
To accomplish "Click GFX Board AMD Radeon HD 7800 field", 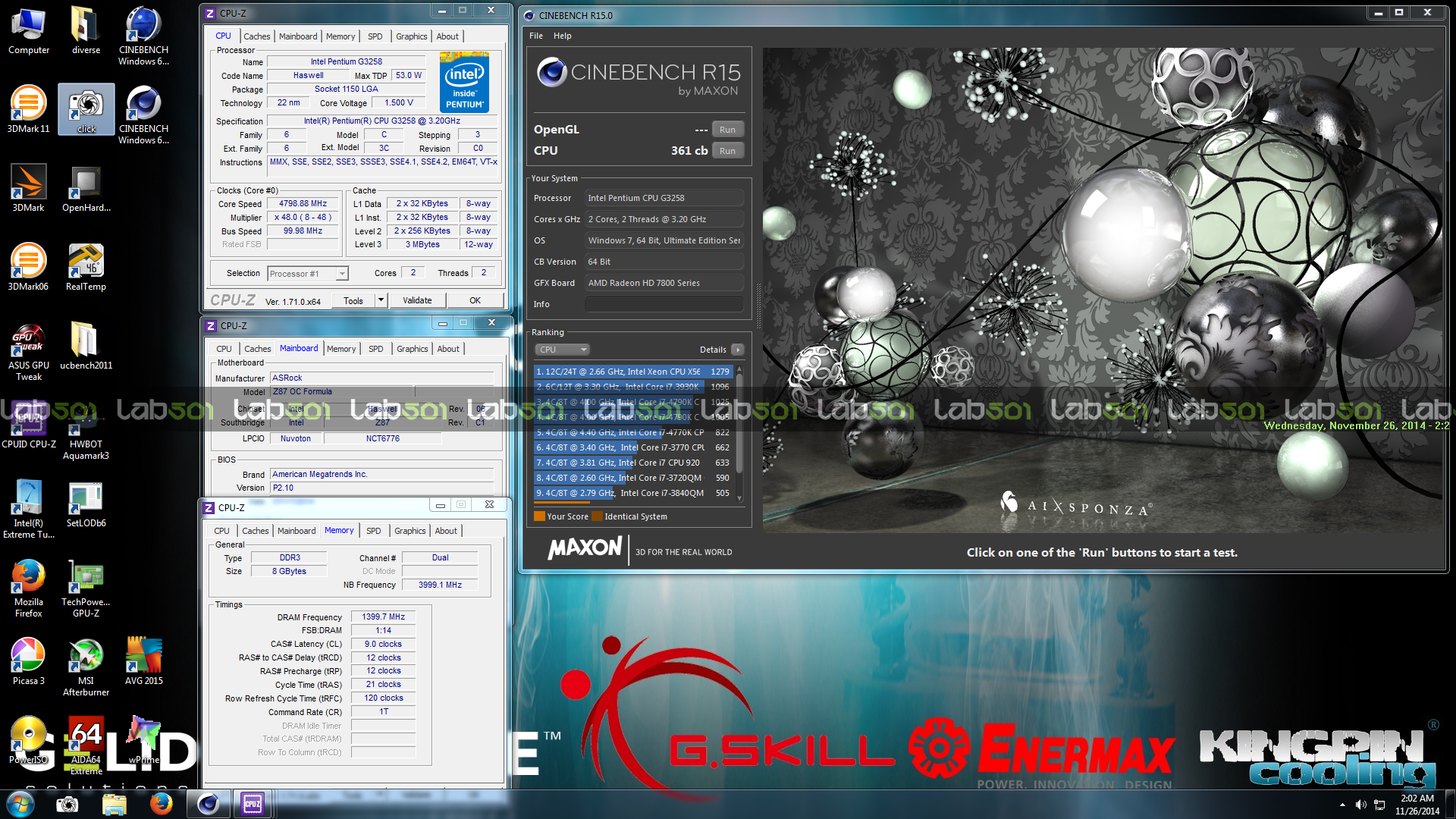I will 664,283.
